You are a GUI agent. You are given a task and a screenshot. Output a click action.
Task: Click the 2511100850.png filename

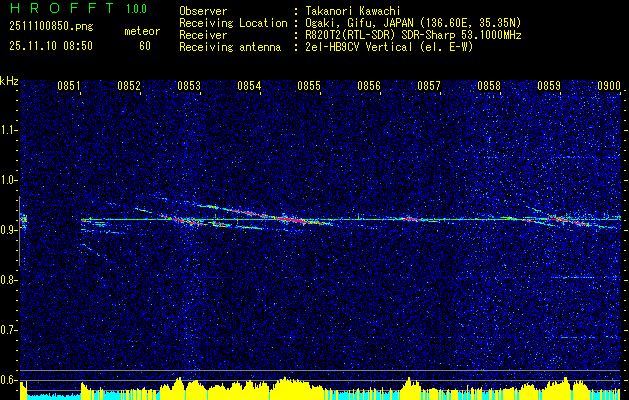(51, 27)
